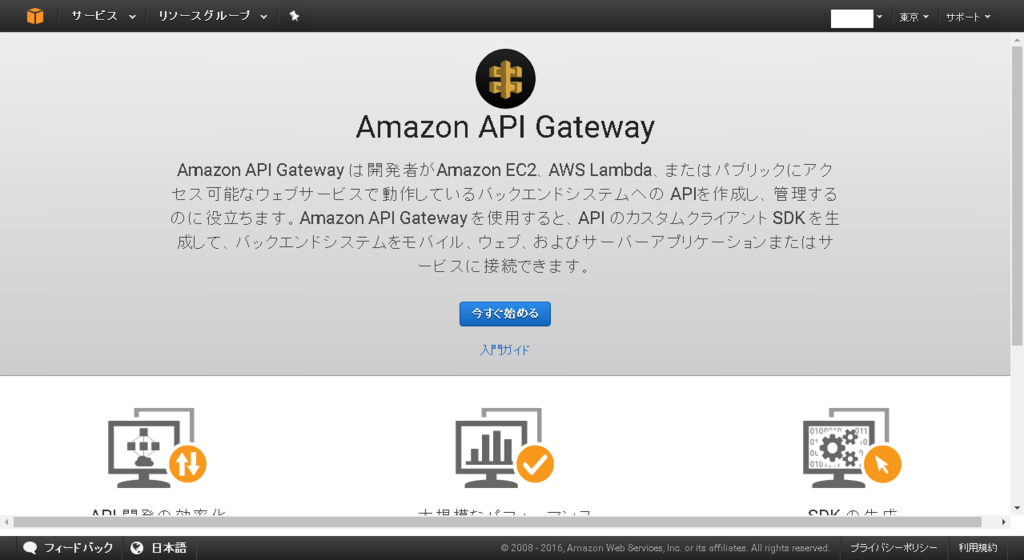Click the globe language icon
1024x560 pixels.
point(136,548)
